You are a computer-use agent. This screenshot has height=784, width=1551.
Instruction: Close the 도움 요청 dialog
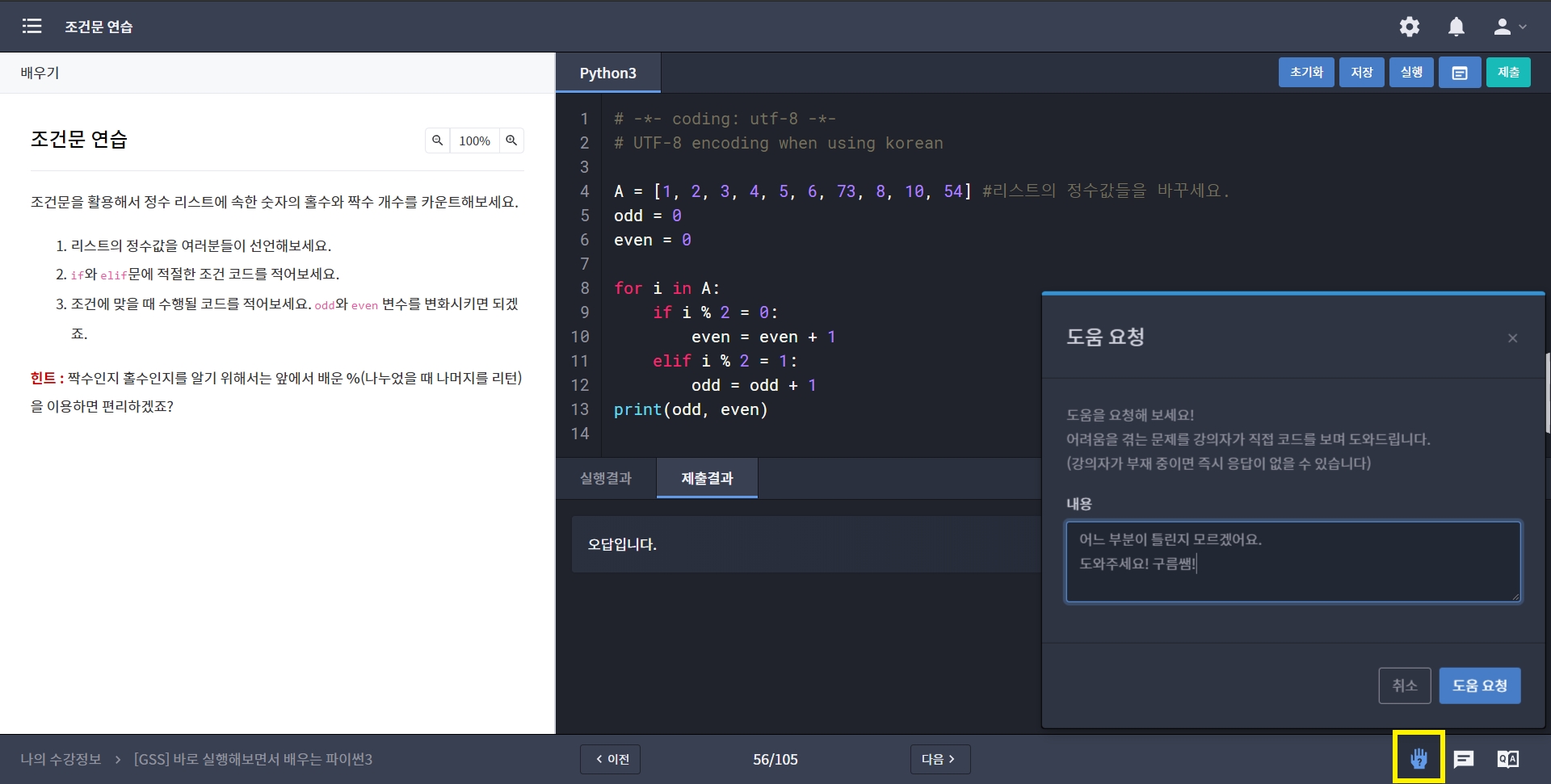point(1512,338)
